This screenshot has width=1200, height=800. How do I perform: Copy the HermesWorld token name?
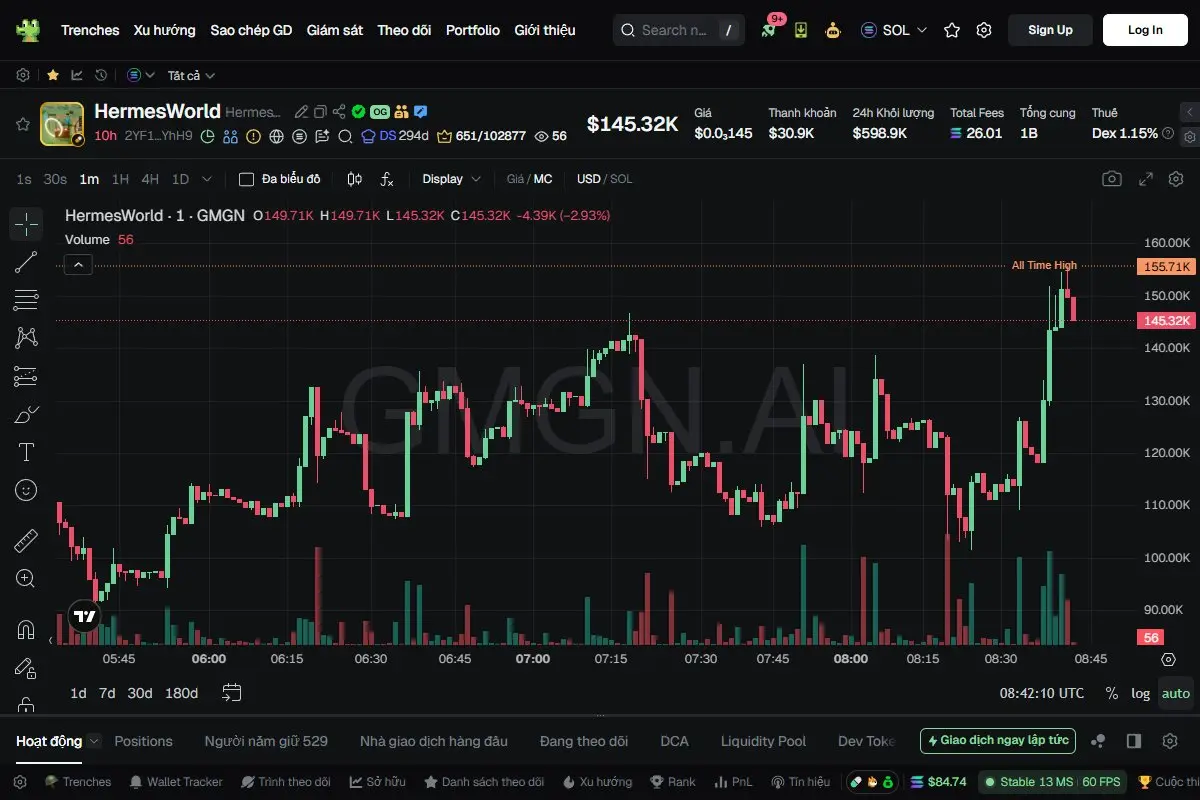(320, 112)
